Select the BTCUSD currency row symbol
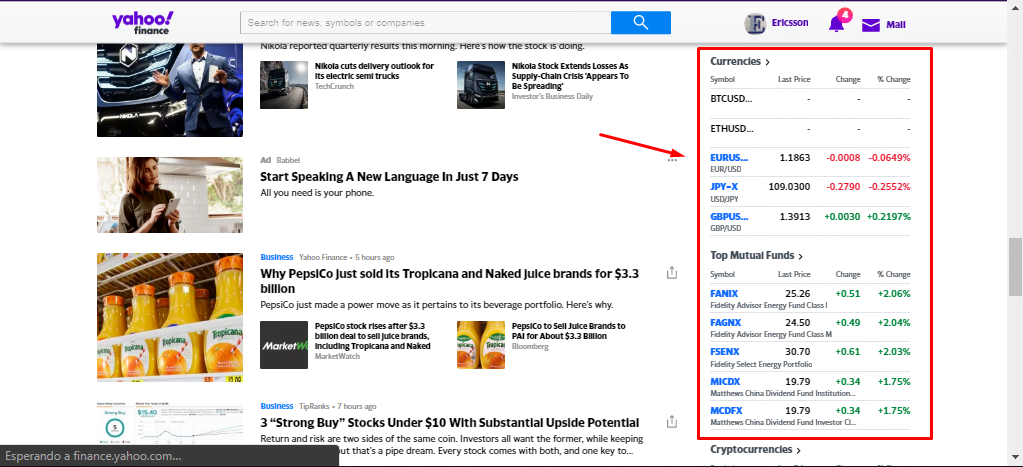Image resolution: width=1023 pixels, height=467 pixels. pyautogui.click(x=731, y=99)
